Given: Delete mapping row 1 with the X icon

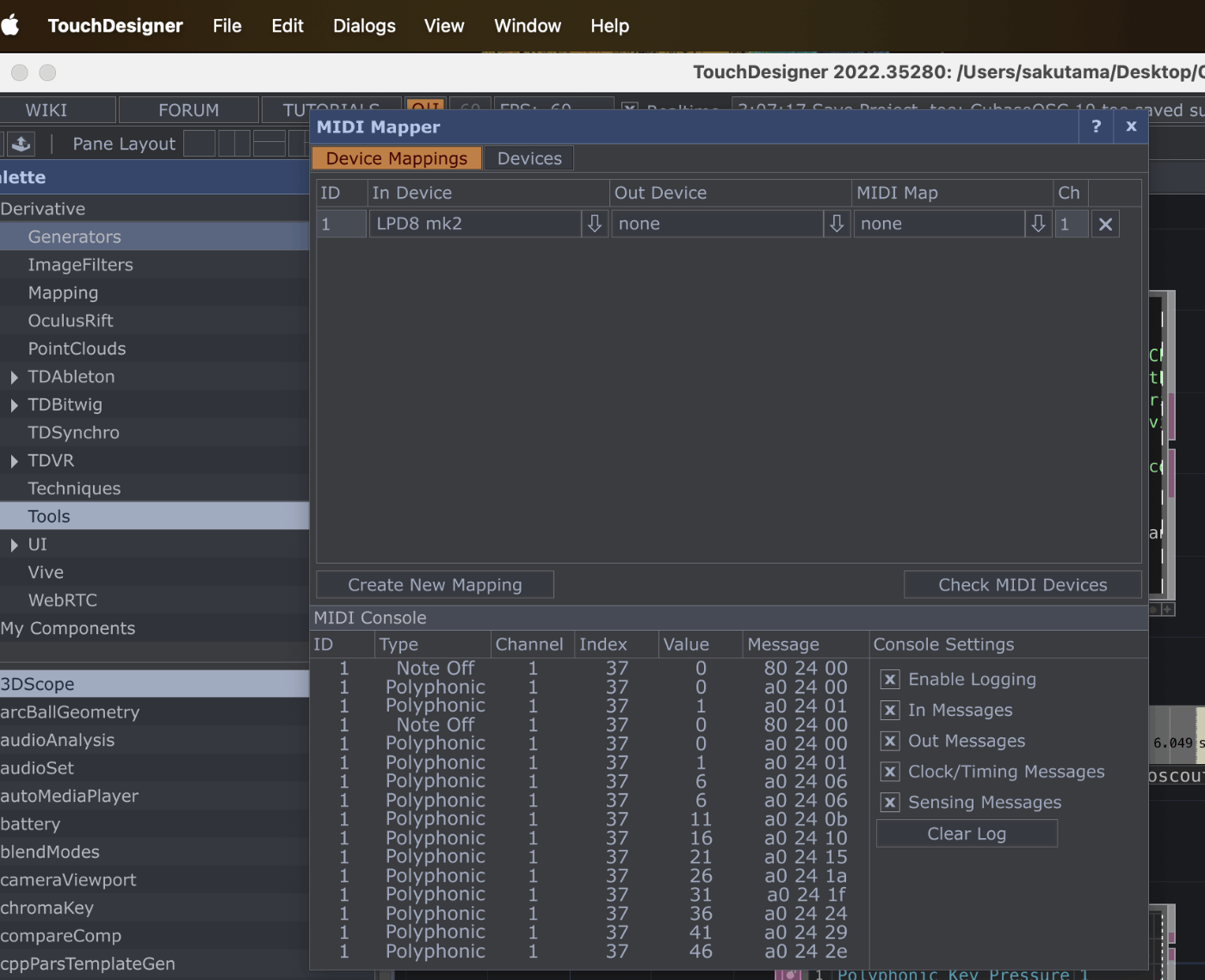Looking at the screenshot, I should tap(1105, 225).
